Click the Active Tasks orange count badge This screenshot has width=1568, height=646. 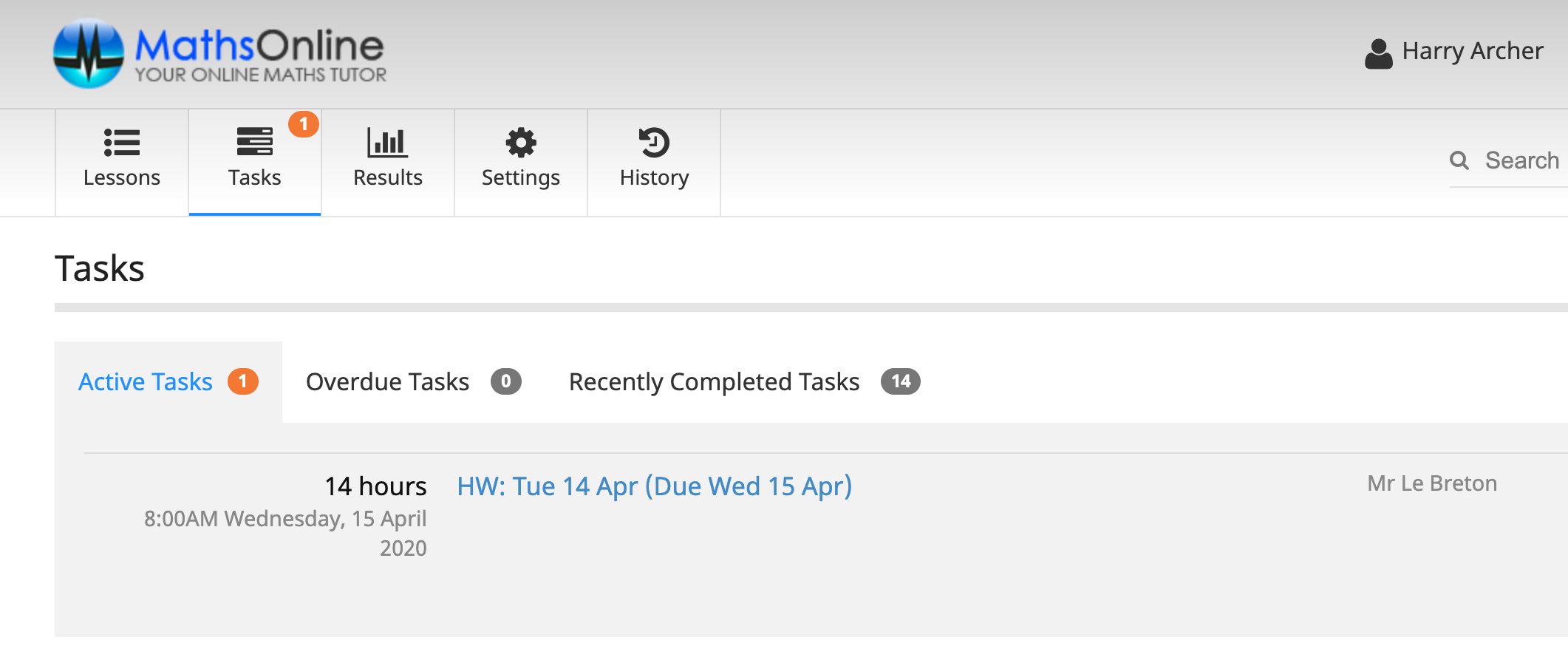tap(242, 381)
